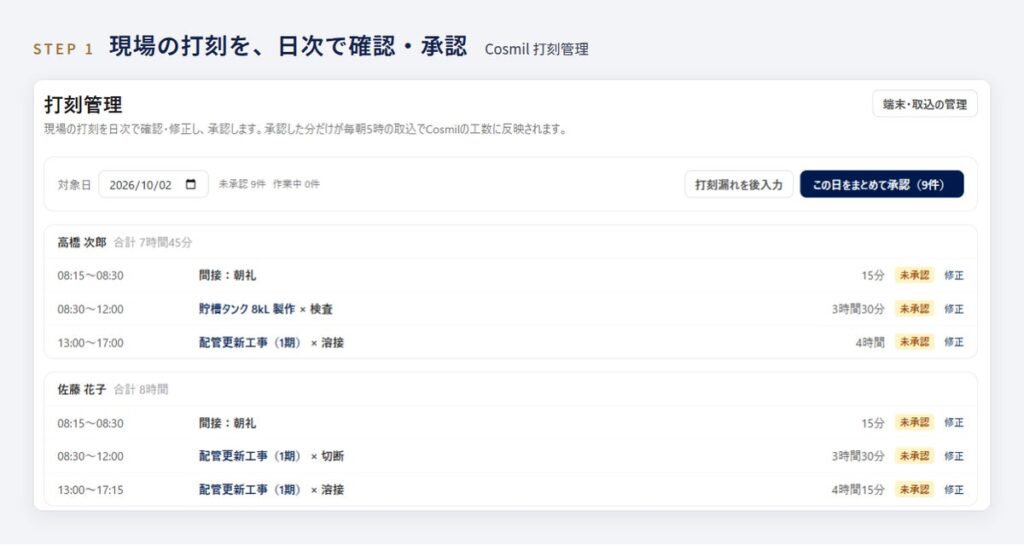Approve all with この日をまとめて承認（9件）
Screen dimensions: 1024x545
pos(882,184)
